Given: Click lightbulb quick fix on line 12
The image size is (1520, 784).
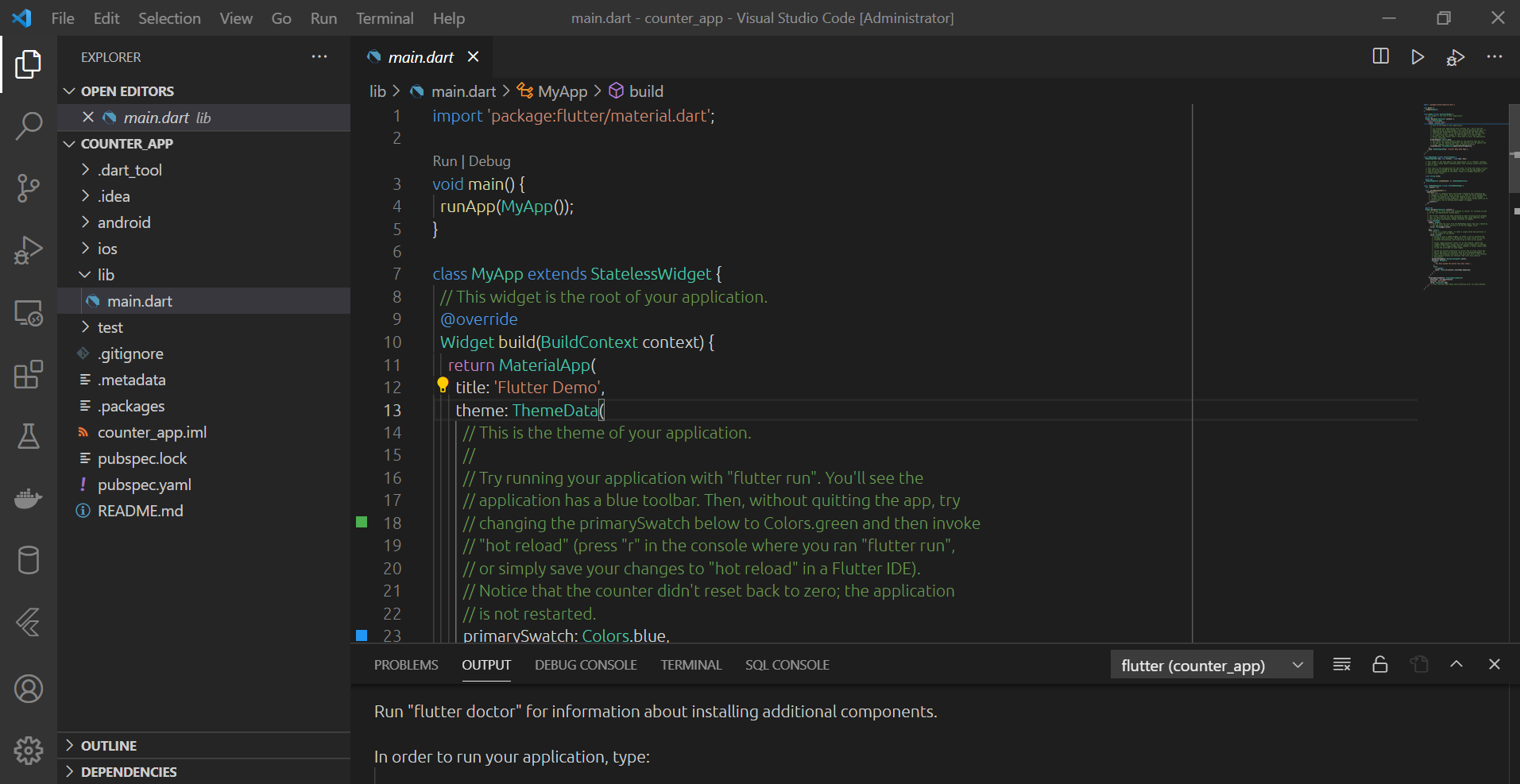Looking at the screenshot, I should point(443,385).
